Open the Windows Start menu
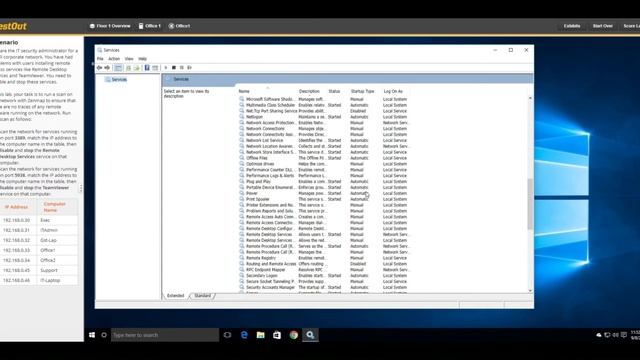 (92, 335)
